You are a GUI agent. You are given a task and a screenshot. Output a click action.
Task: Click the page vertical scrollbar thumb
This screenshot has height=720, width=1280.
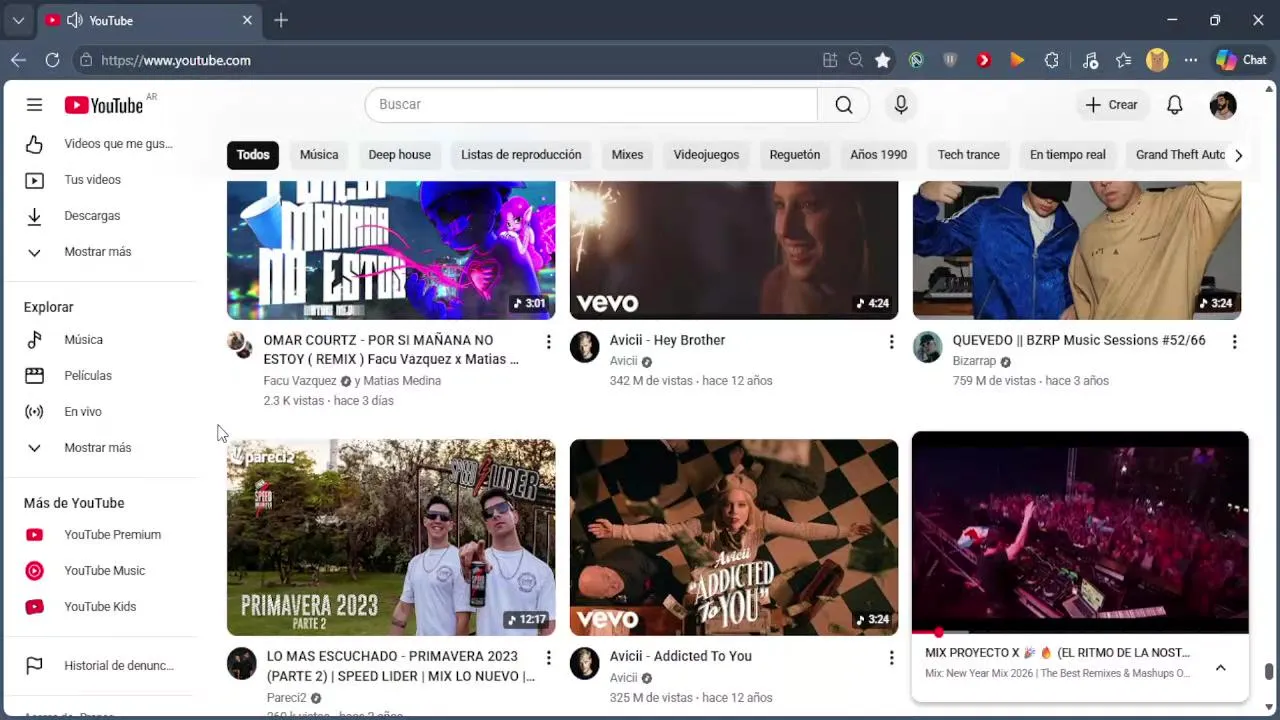tap(1270, 671)
